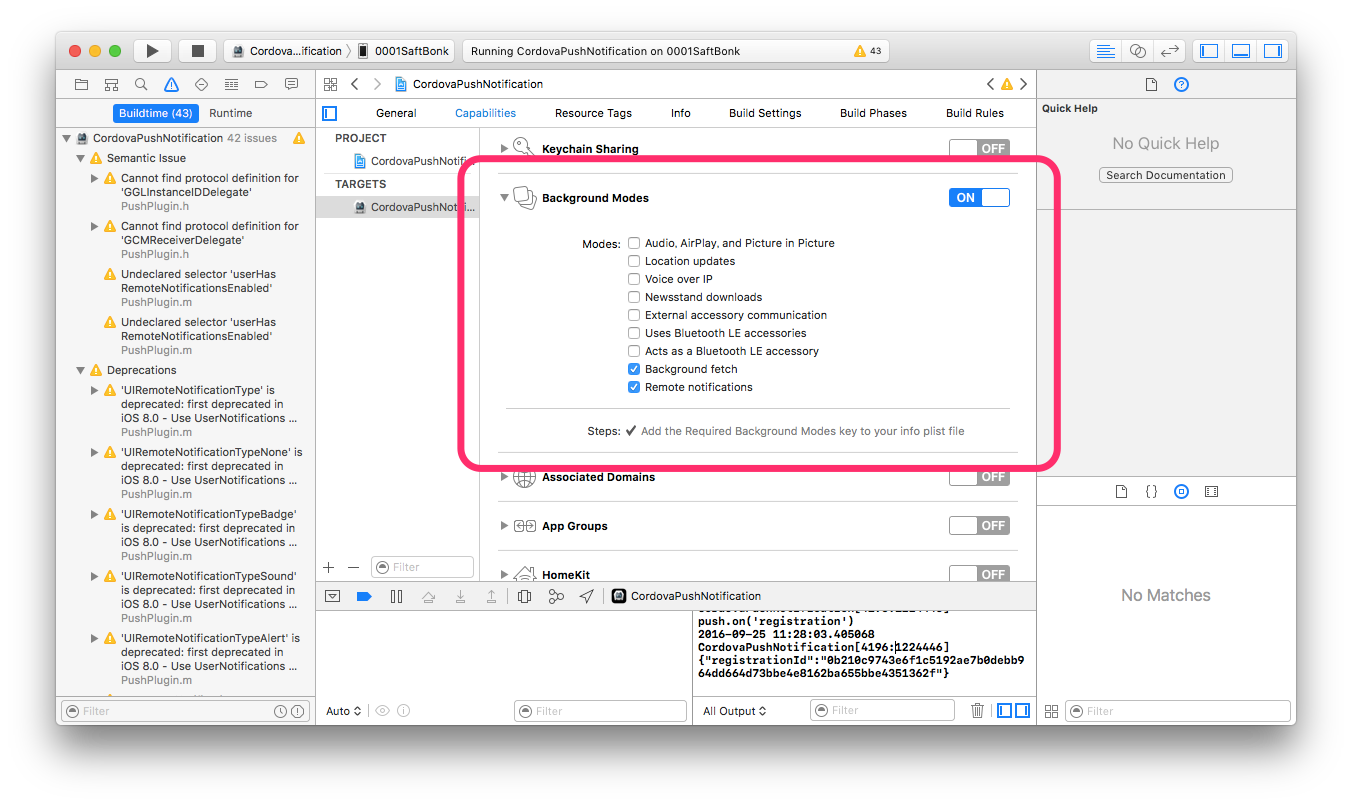Collapse the Deprecations group
Viewport: 1352px width, 805px height.
click(x=81, y=370)
